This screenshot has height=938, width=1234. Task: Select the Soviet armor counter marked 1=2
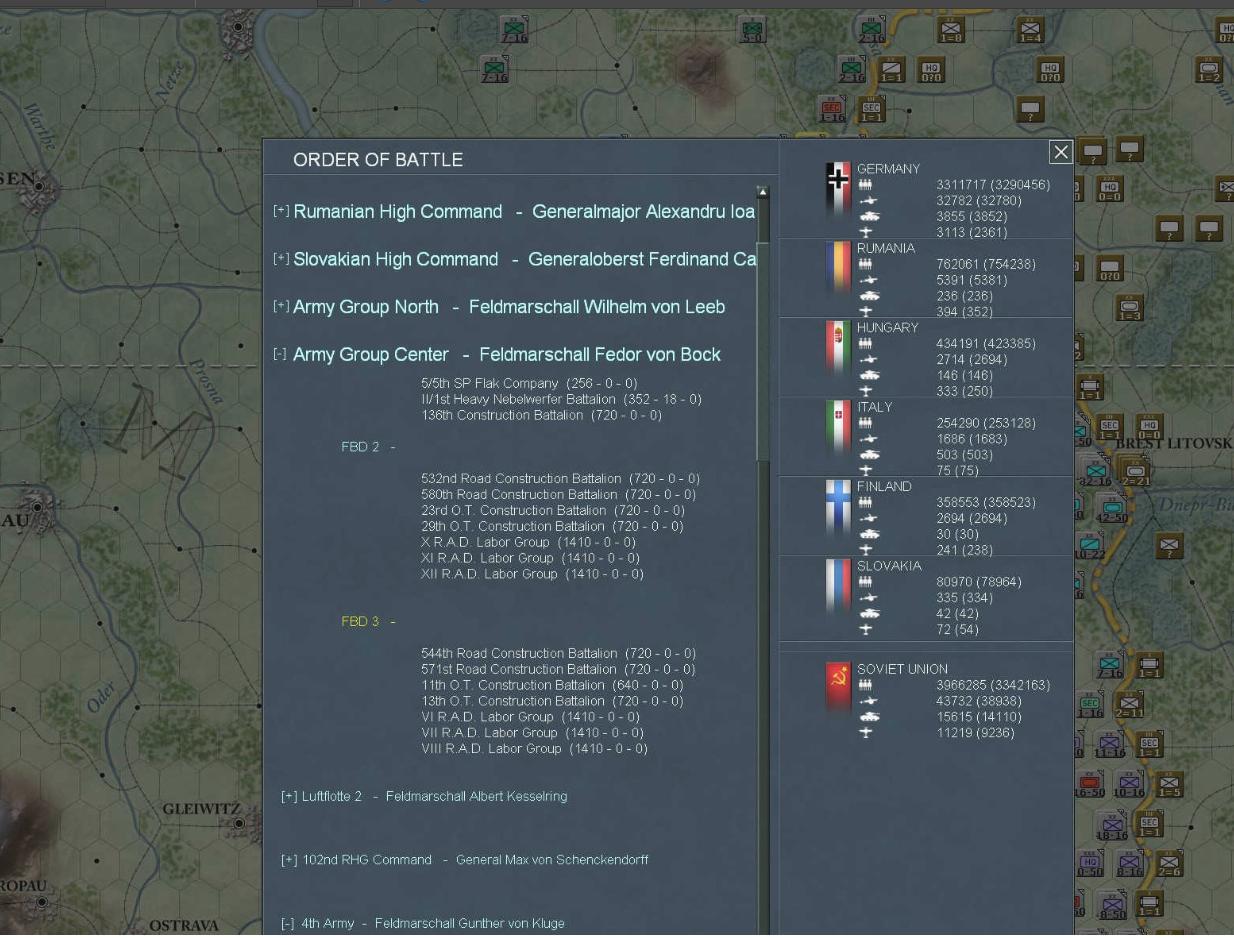1209,70
